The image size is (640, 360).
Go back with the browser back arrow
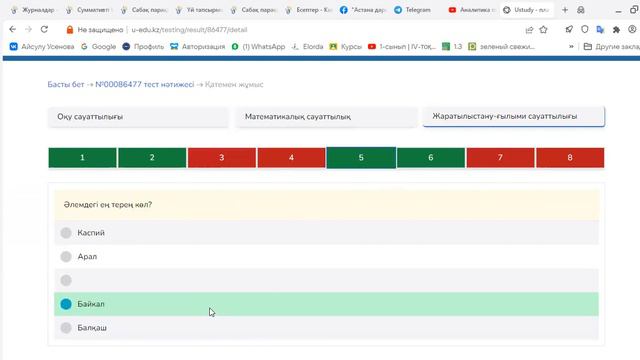coord(13,29)
